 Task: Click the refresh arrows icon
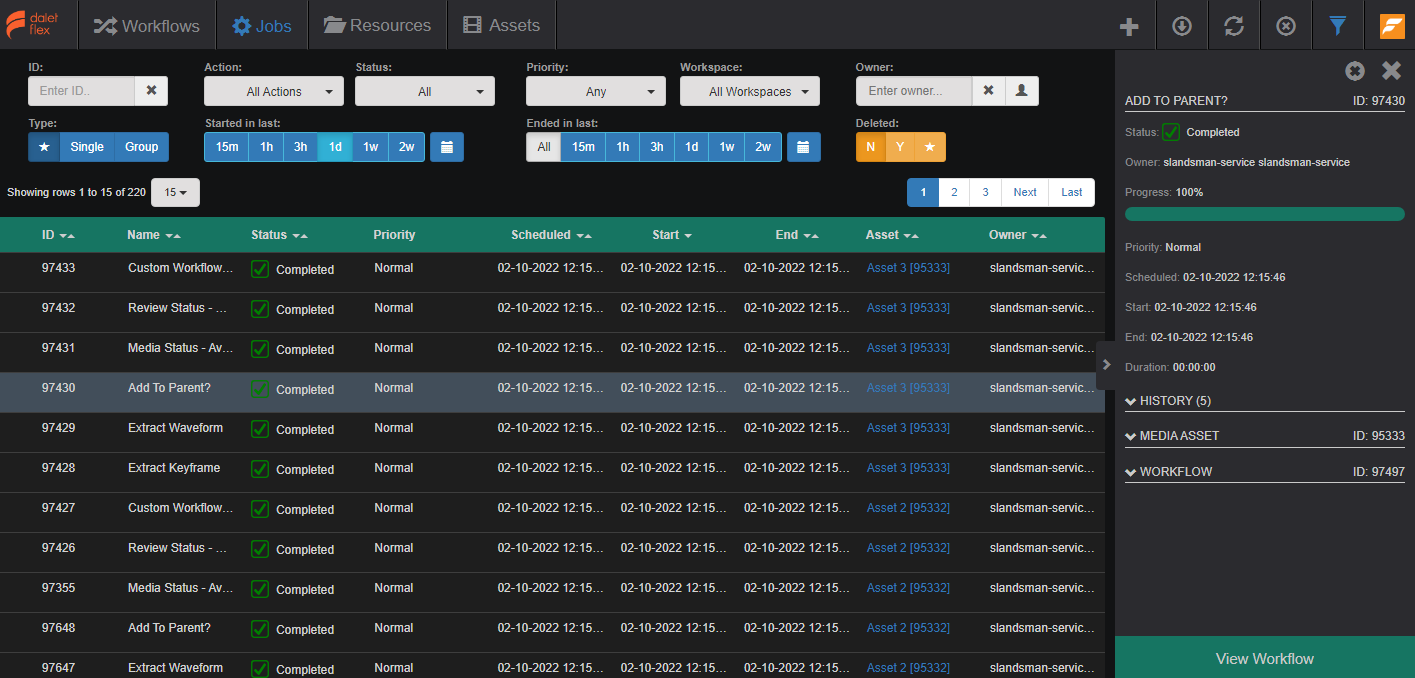(x=1234, y=26)
